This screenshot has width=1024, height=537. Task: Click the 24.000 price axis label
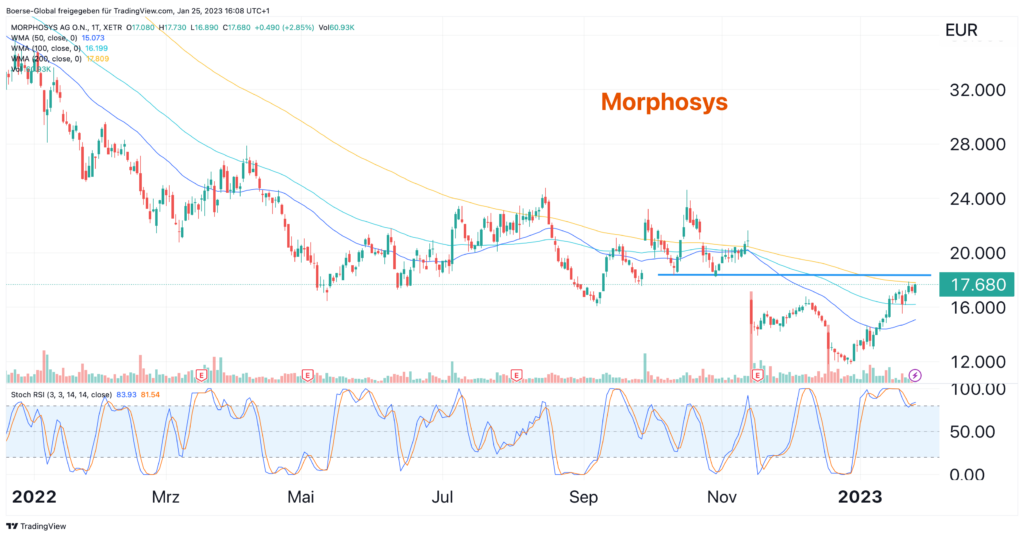tap(977, 199)
